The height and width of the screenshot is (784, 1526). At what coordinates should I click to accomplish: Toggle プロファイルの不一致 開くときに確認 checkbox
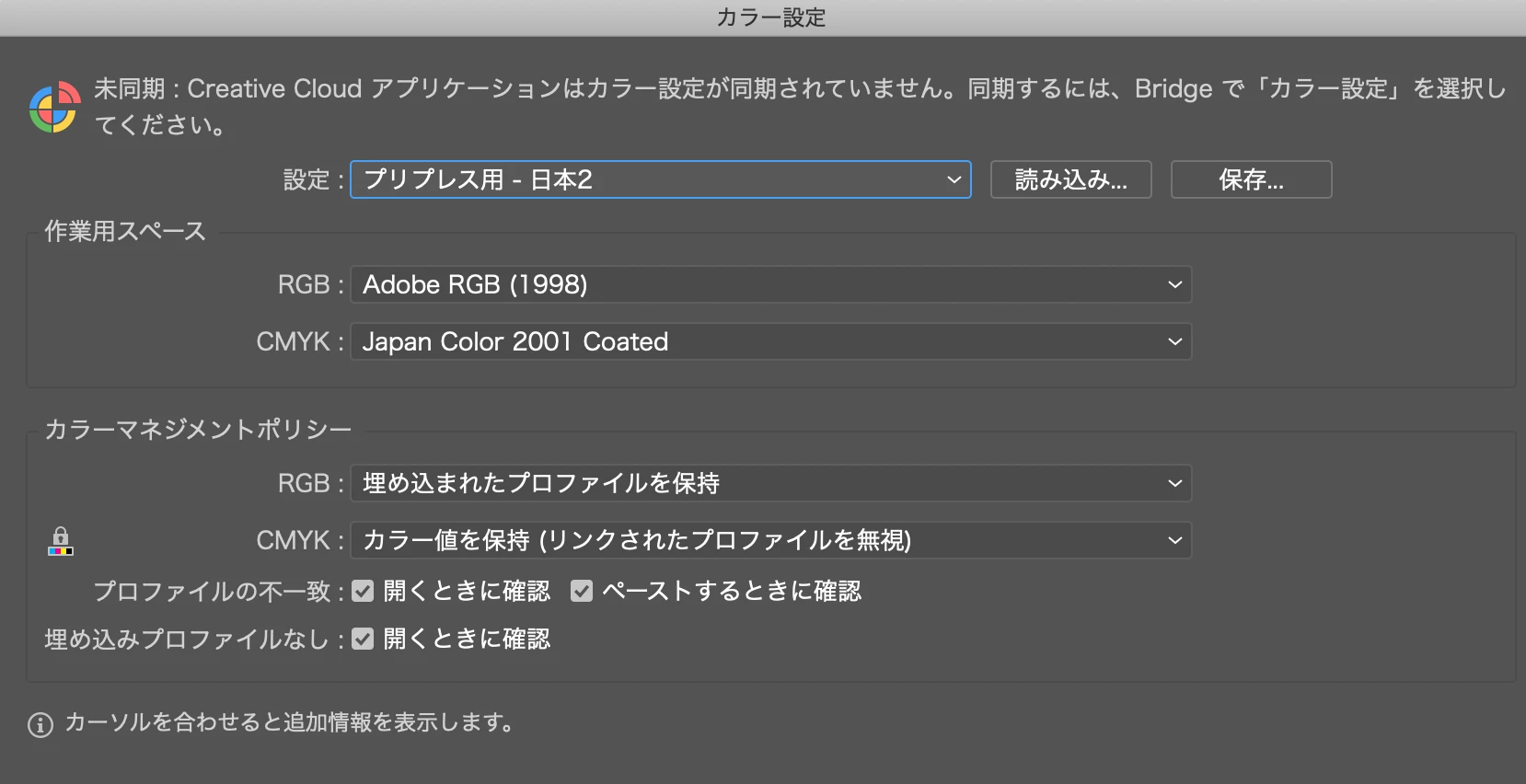coord(364,591)
